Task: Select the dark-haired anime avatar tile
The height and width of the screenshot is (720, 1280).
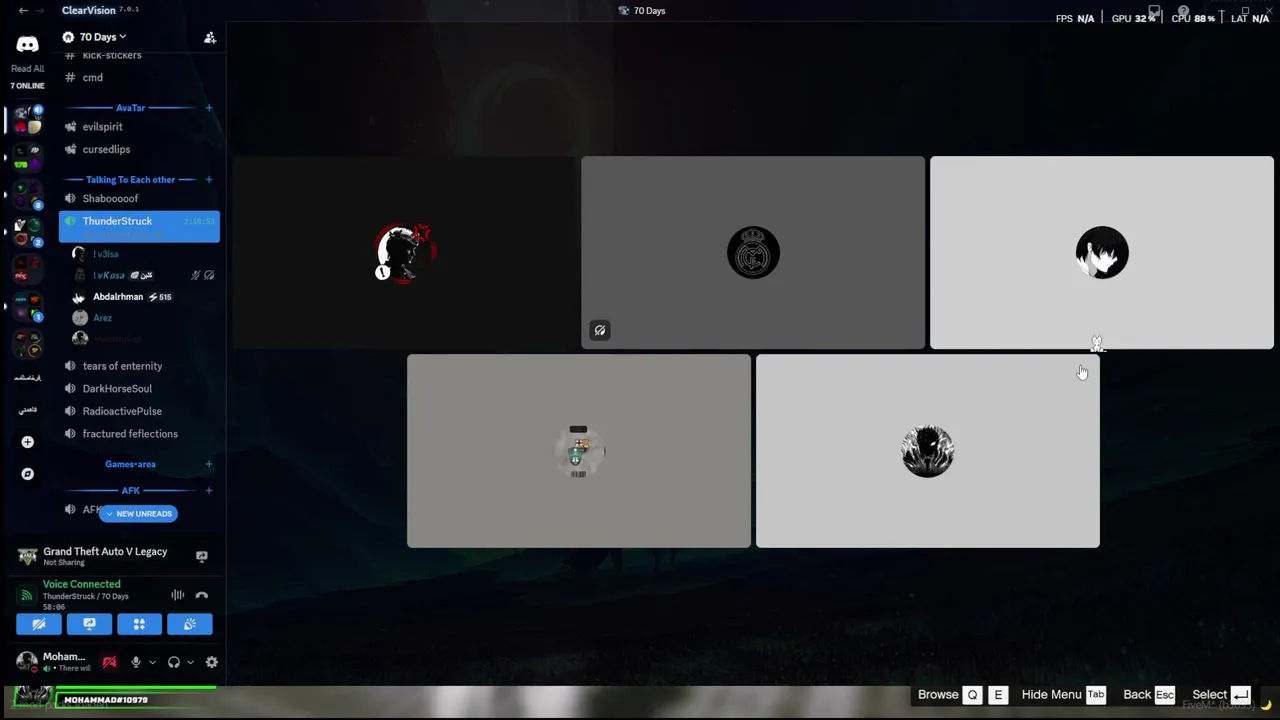Action: click(1102, 253)
